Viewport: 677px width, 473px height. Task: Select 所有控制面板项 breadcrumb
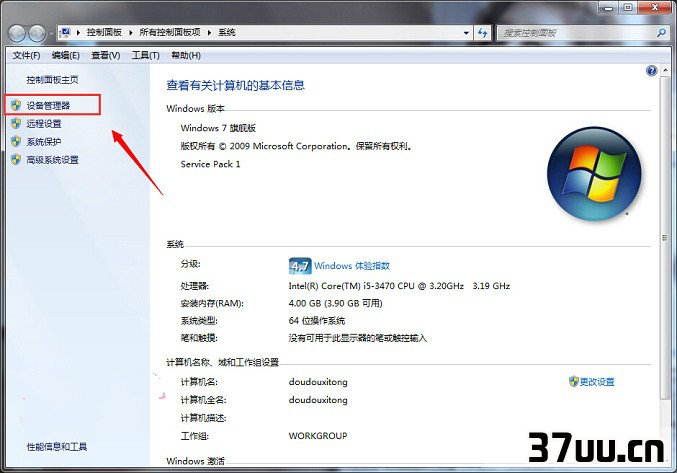pos(170,32)
